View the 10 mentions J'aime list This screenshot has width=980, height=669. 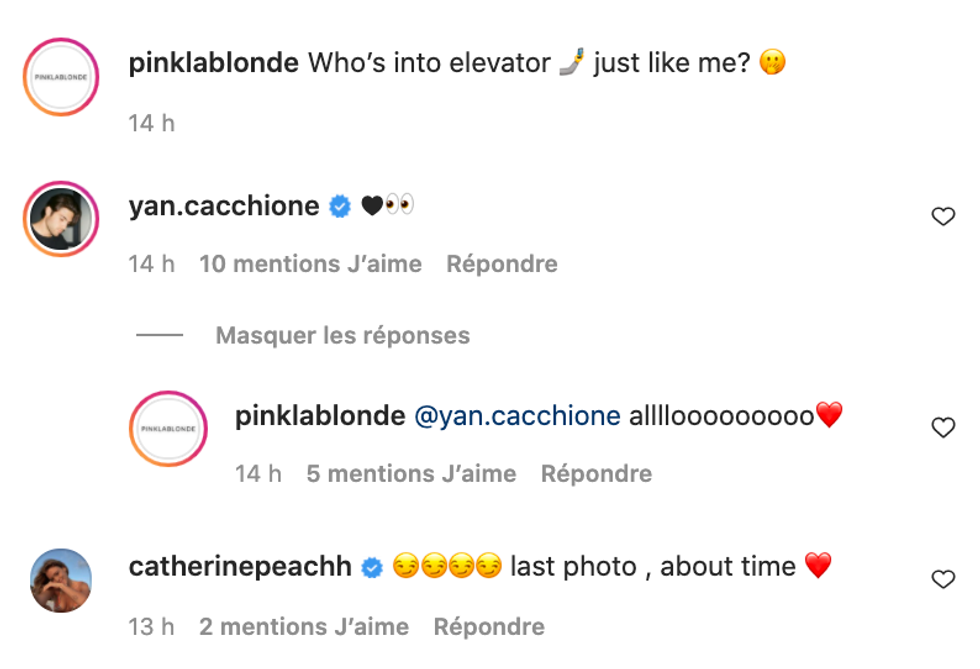[310, 264]
